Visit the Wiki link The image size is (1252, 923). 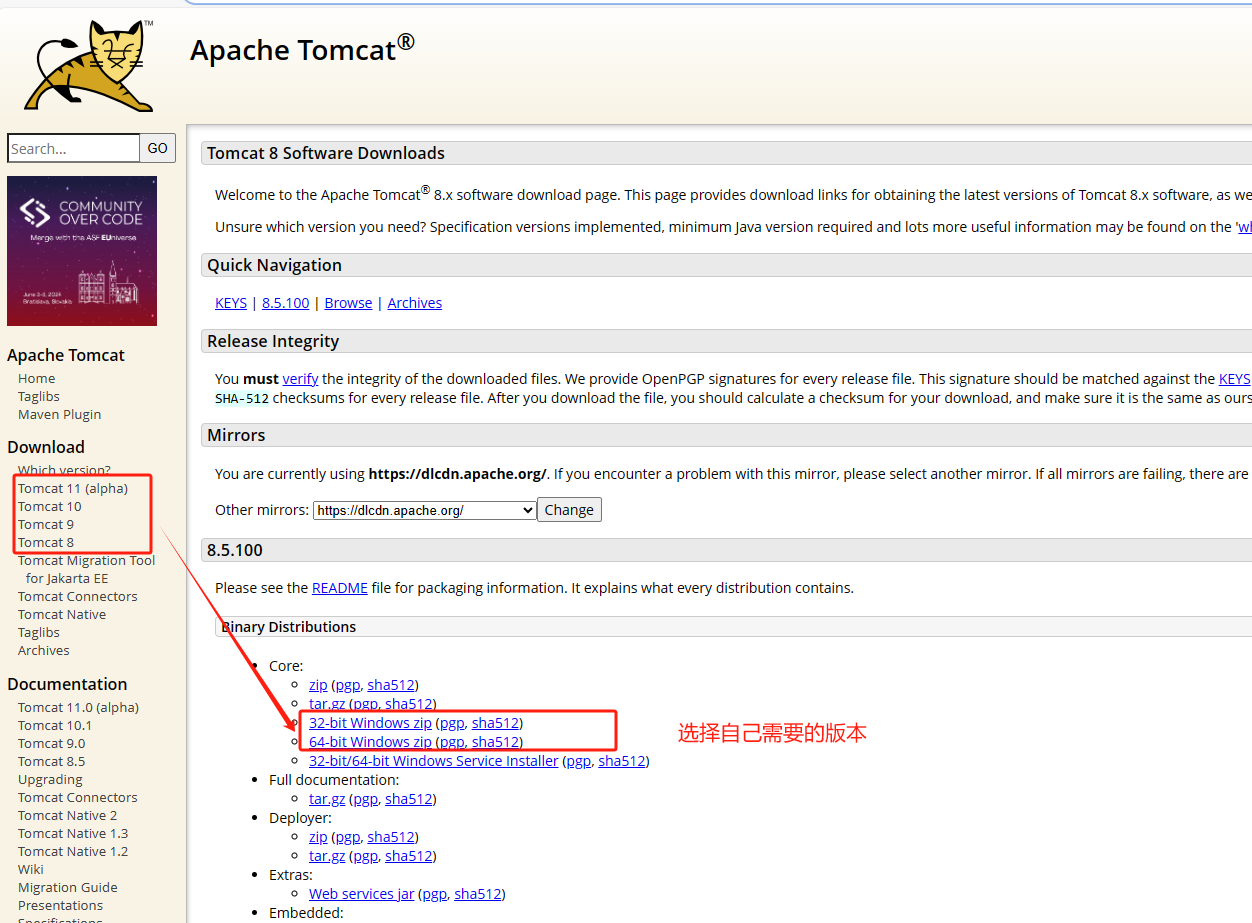coord(31,870)
